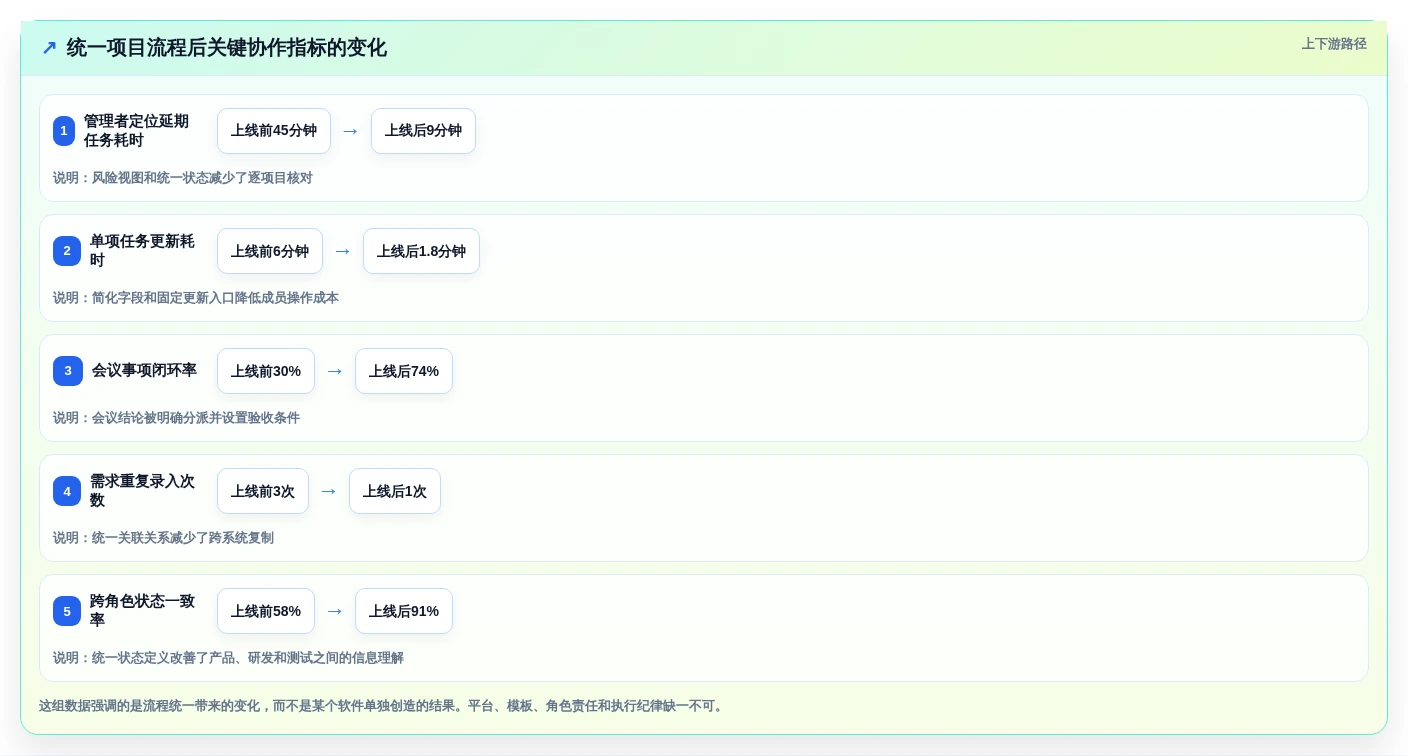Click the arrow between 上线前3次 and 上线后1次

pos(329,491)
